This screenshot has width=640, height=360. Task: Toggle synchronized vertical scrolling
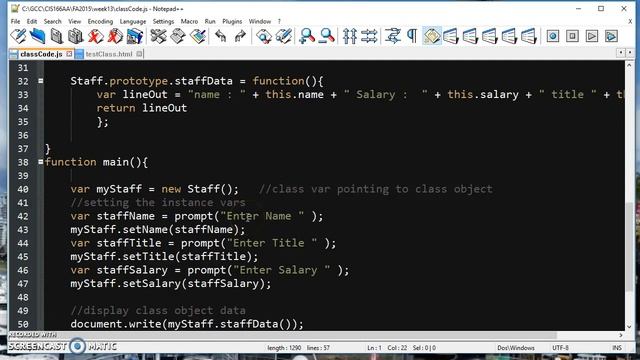(350, 36)
